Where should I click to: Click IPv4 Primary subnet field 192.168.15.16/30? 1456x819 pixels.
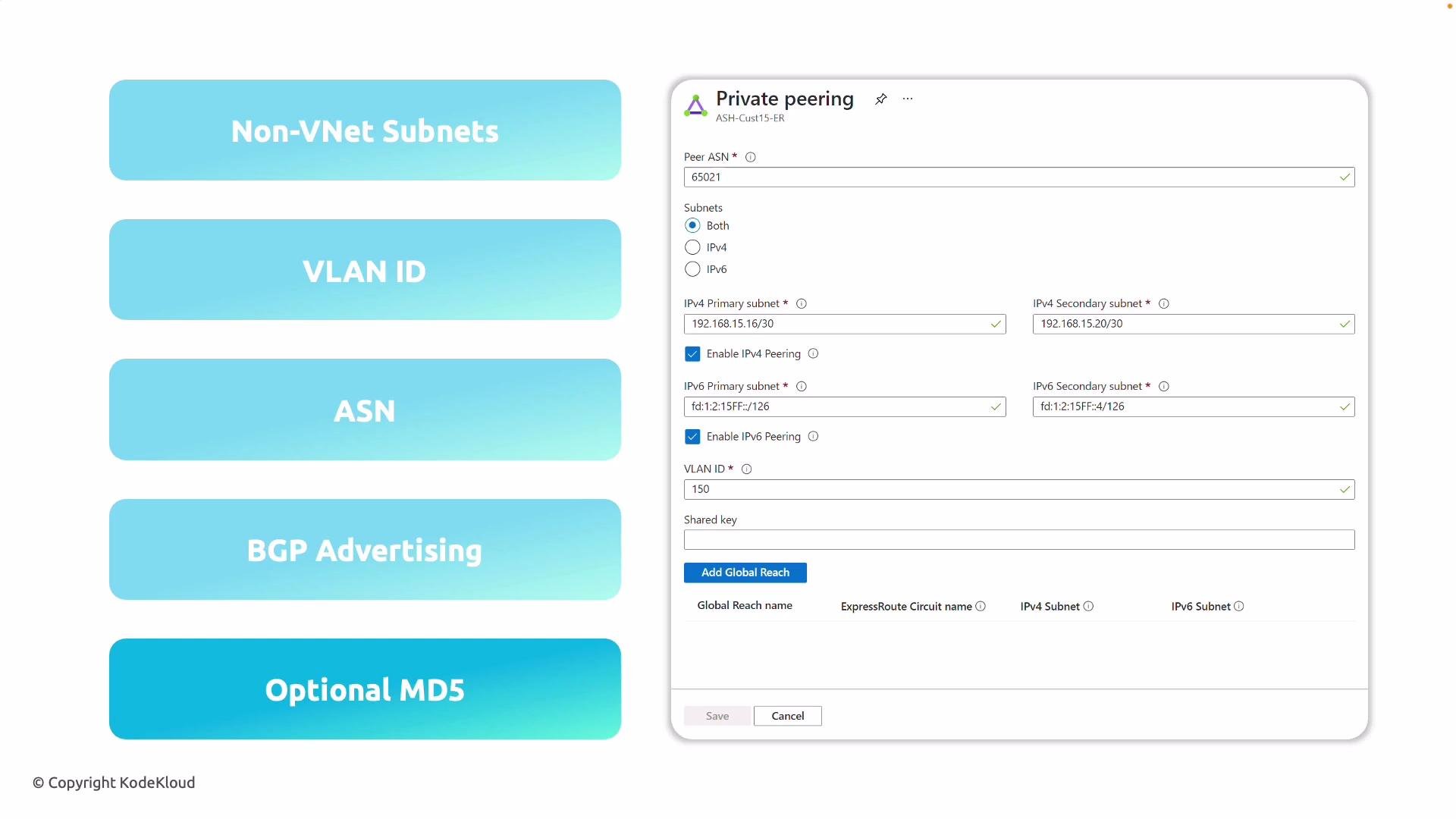pos(845,324)
